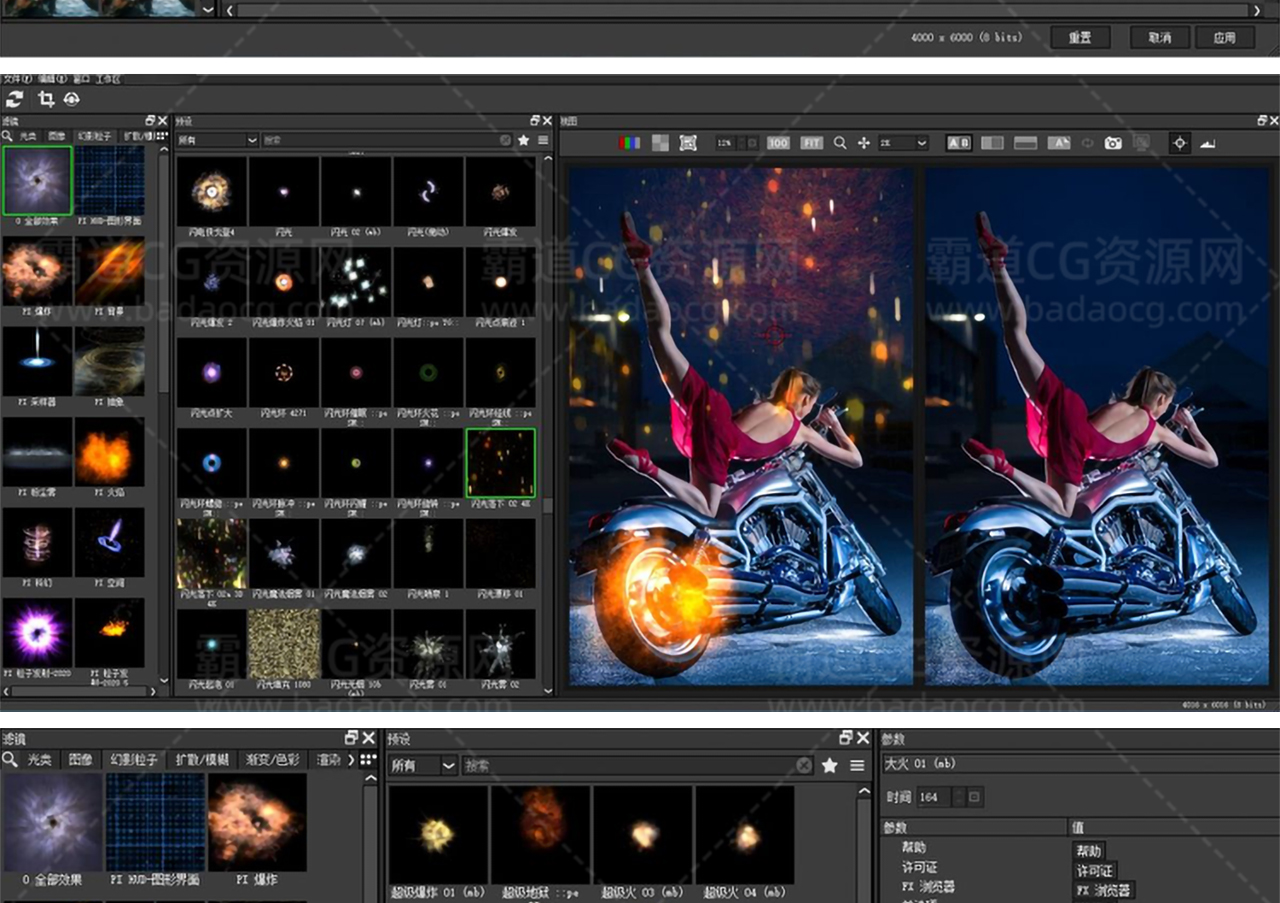
Task: Expand the filter tabs overflow chevron after 渲染
Action: (351, 760)
